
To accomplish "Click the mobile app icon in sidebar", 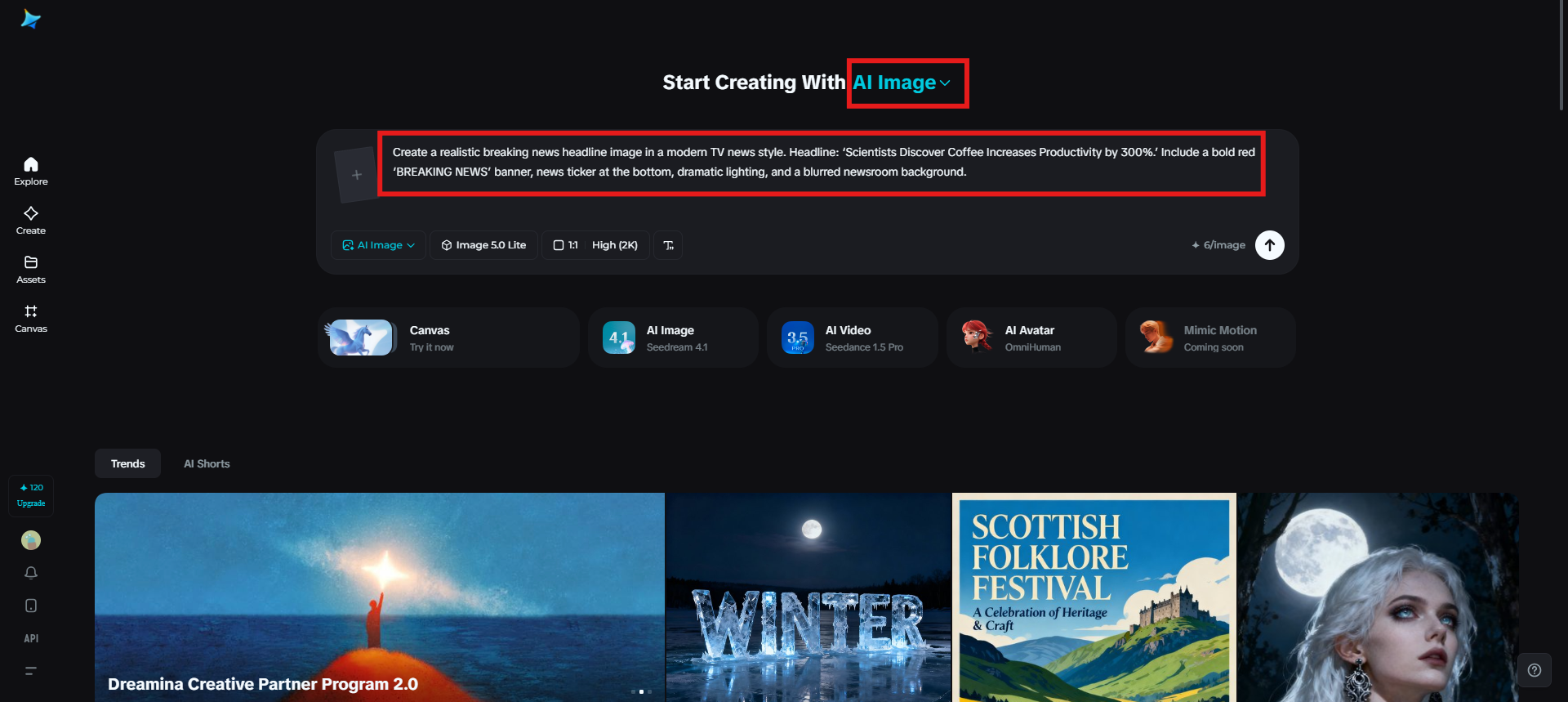I will pos(31,606).
